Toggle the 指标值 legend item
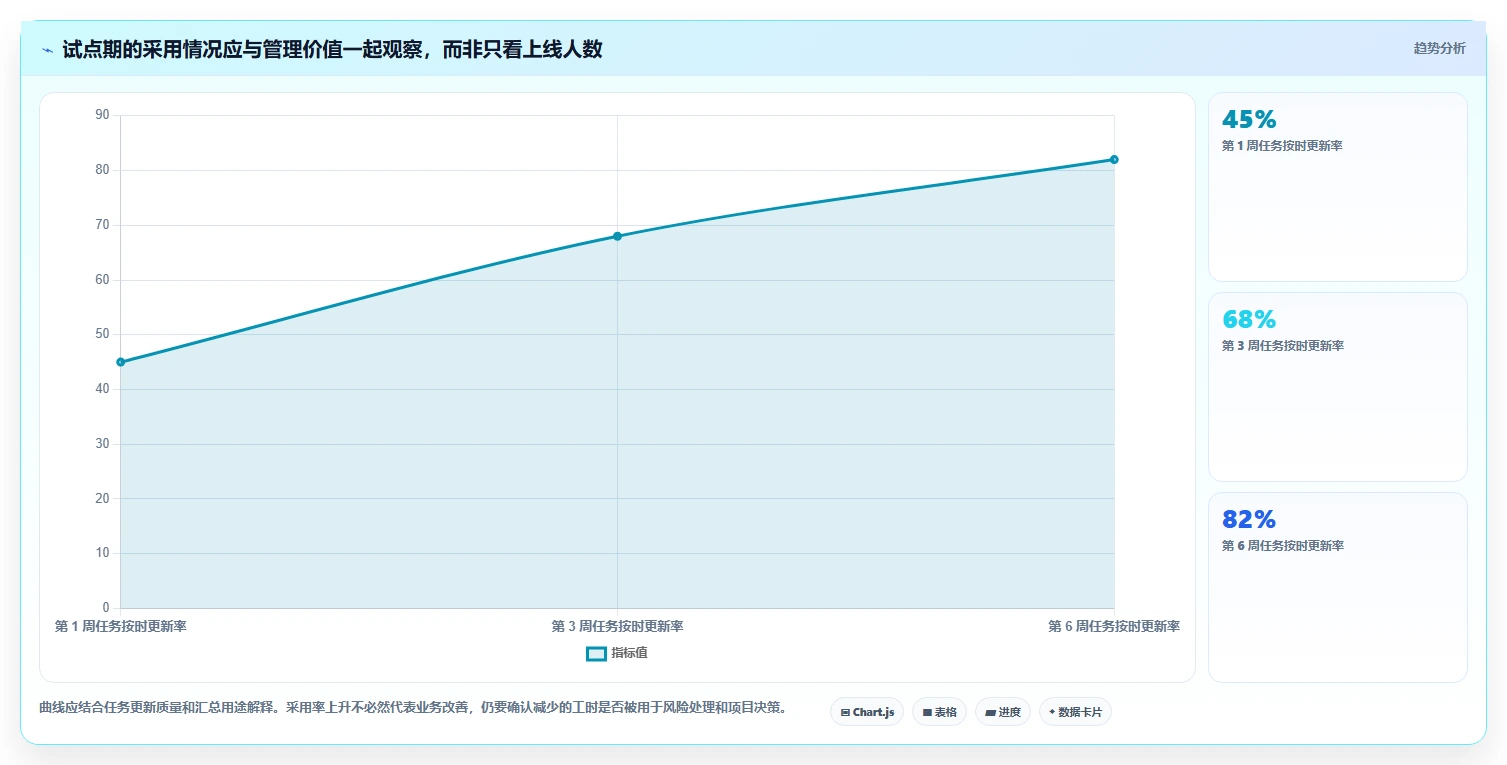This screenshot has height=765, width=1507. (x=617, y=653)
